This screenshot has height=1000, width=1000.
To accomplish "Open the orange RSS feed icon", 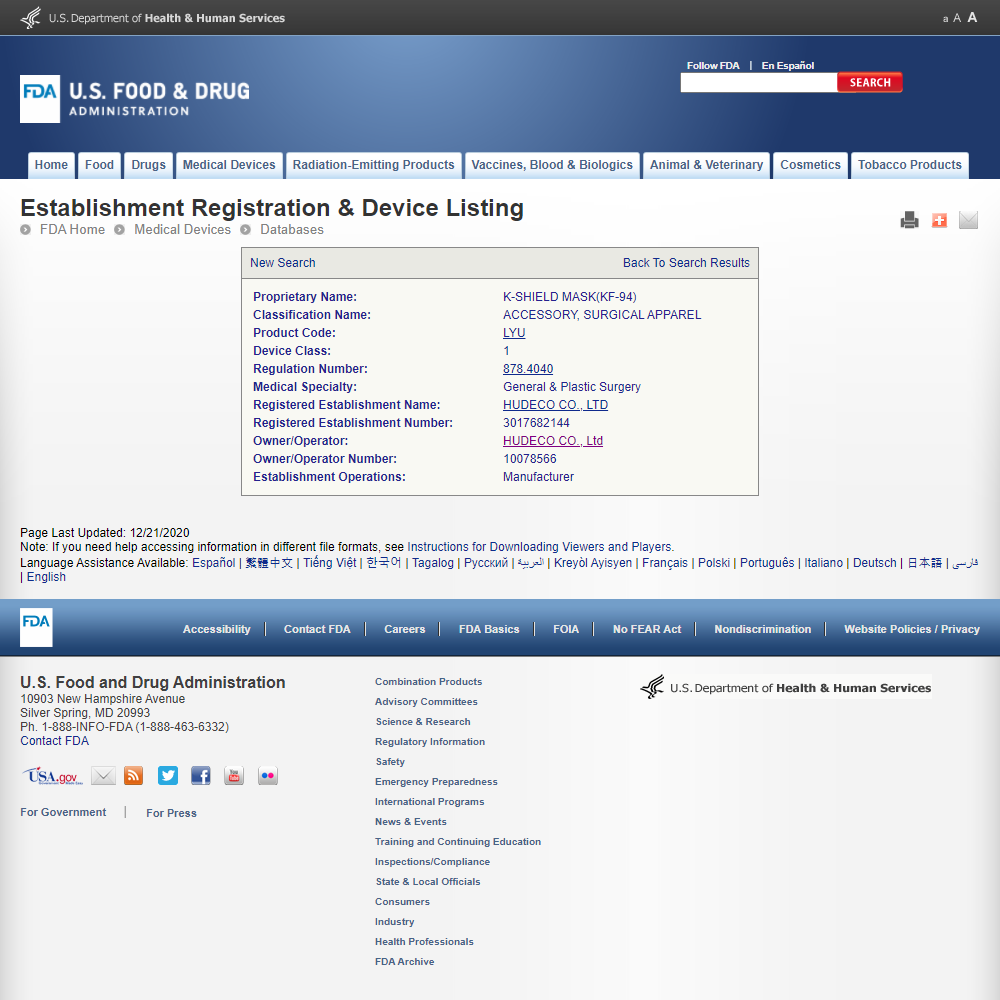I will click(x=133, y=776).
